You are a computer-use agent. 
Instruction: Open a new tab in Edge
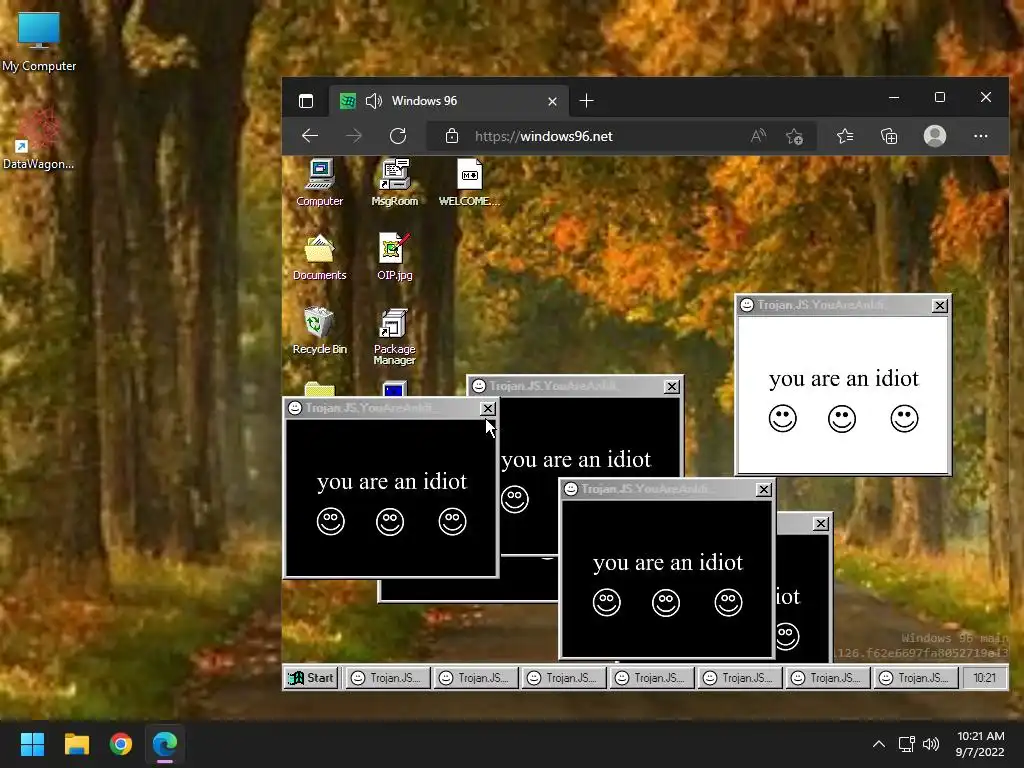[586, 101]
